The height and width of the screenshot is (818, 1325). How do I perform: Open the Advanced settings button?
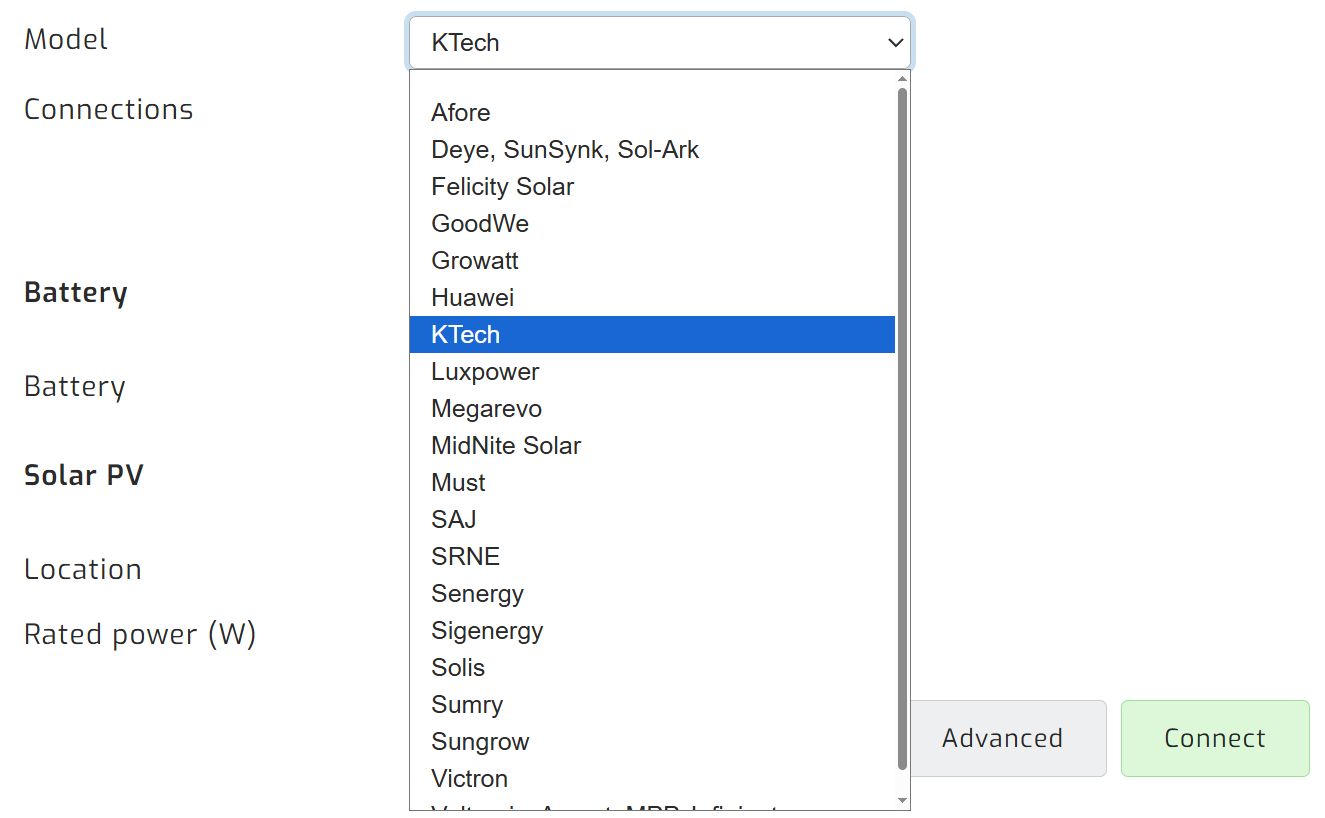coord(1002,739)
